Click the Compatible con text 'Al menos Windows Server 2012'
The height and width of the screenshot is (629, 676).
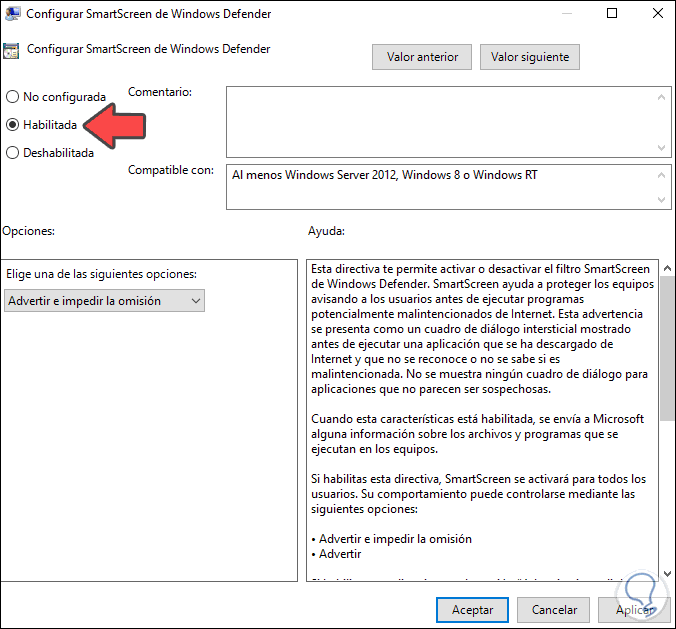[x=314, y=175]
